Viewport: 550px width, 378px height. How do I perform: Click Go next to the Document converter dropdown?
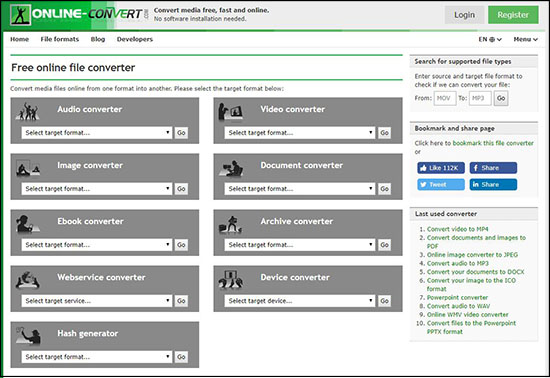click(384, 189)
